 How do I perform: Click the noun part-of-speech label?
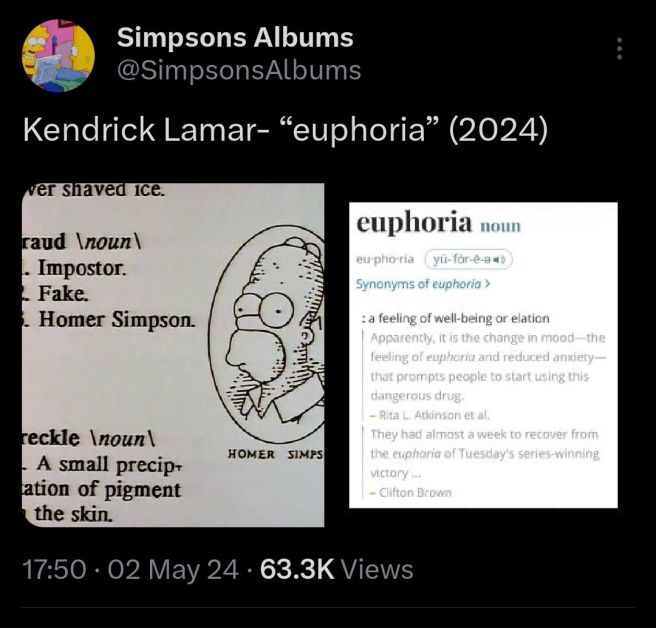click(500, 226)
